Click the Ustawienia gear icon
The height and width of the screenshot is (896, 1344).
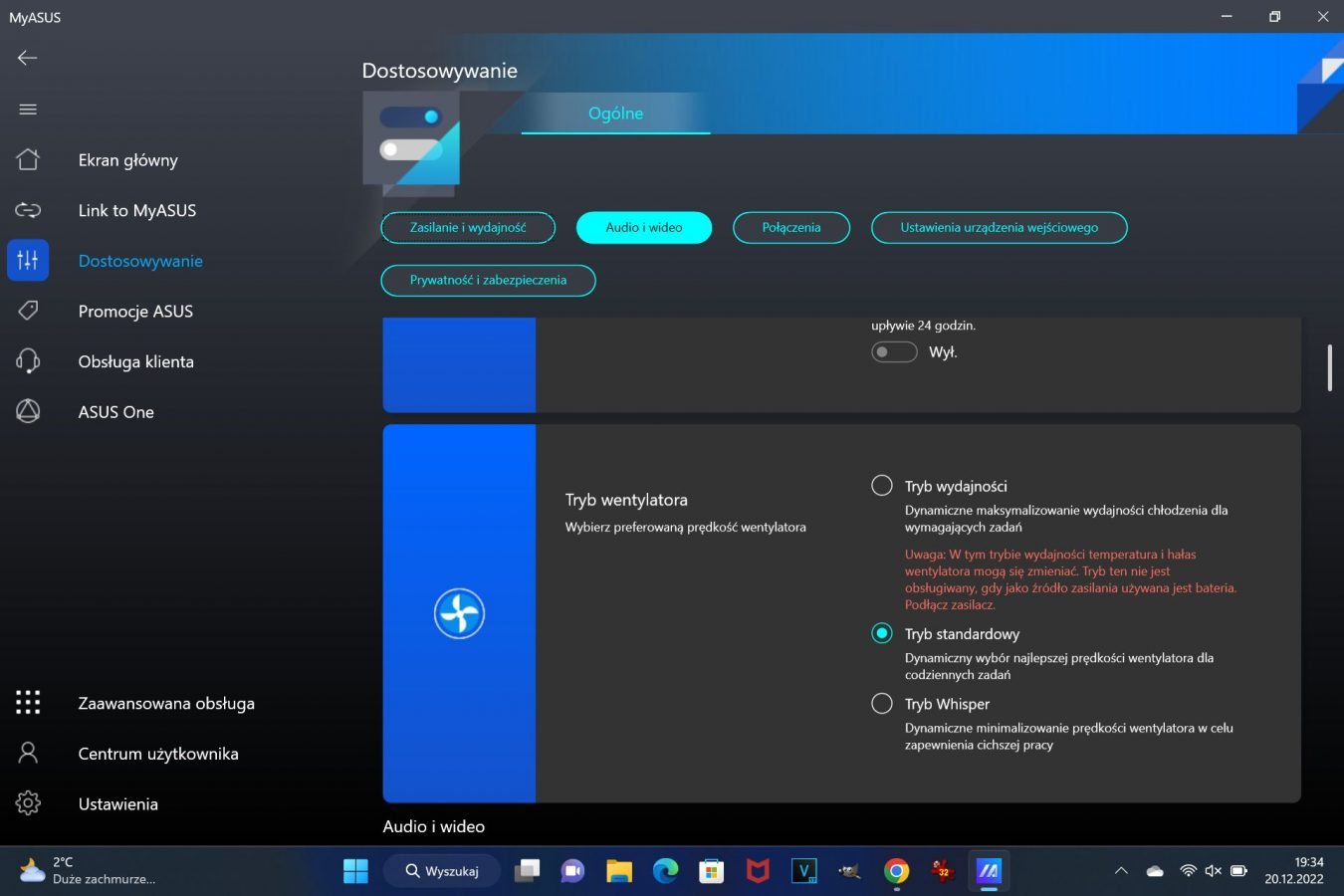click(x=28, y=803)
